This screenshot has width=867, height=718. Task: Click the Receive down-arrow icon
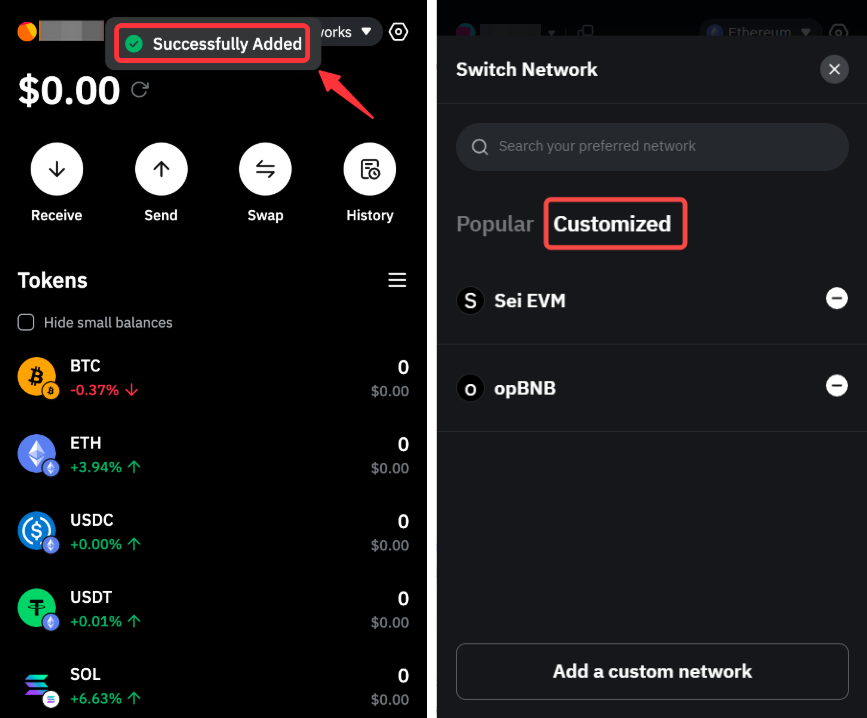tap(57, 169)
